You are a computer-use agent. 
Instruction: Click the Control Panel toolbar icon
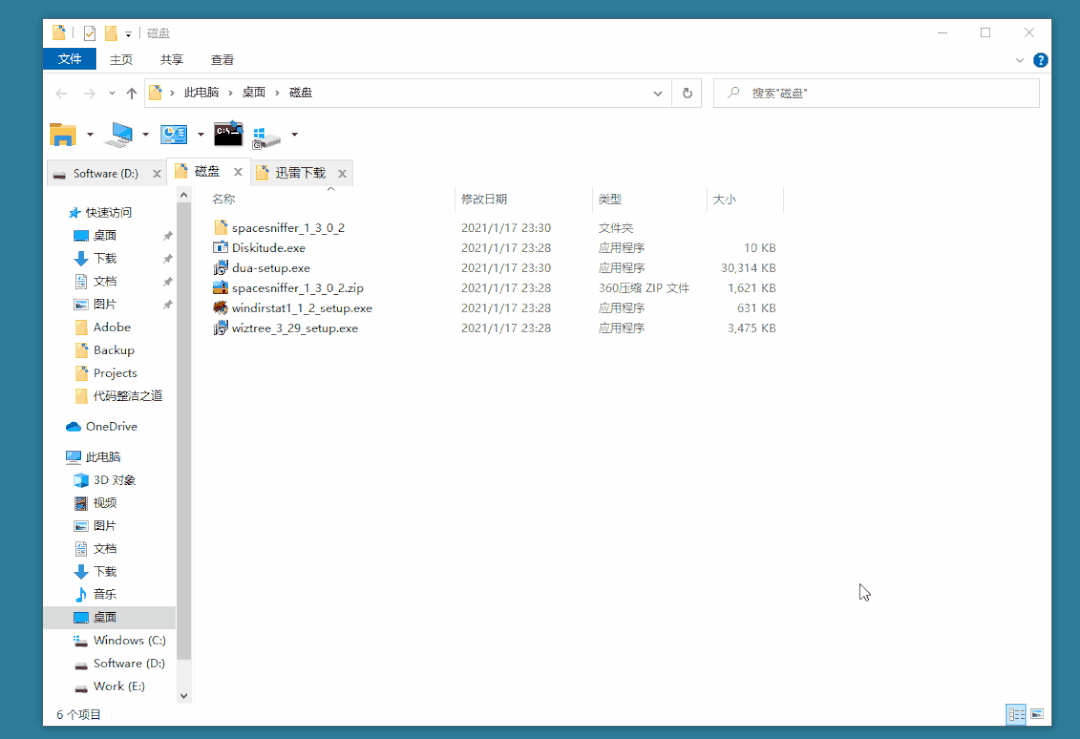coord(174,134)
